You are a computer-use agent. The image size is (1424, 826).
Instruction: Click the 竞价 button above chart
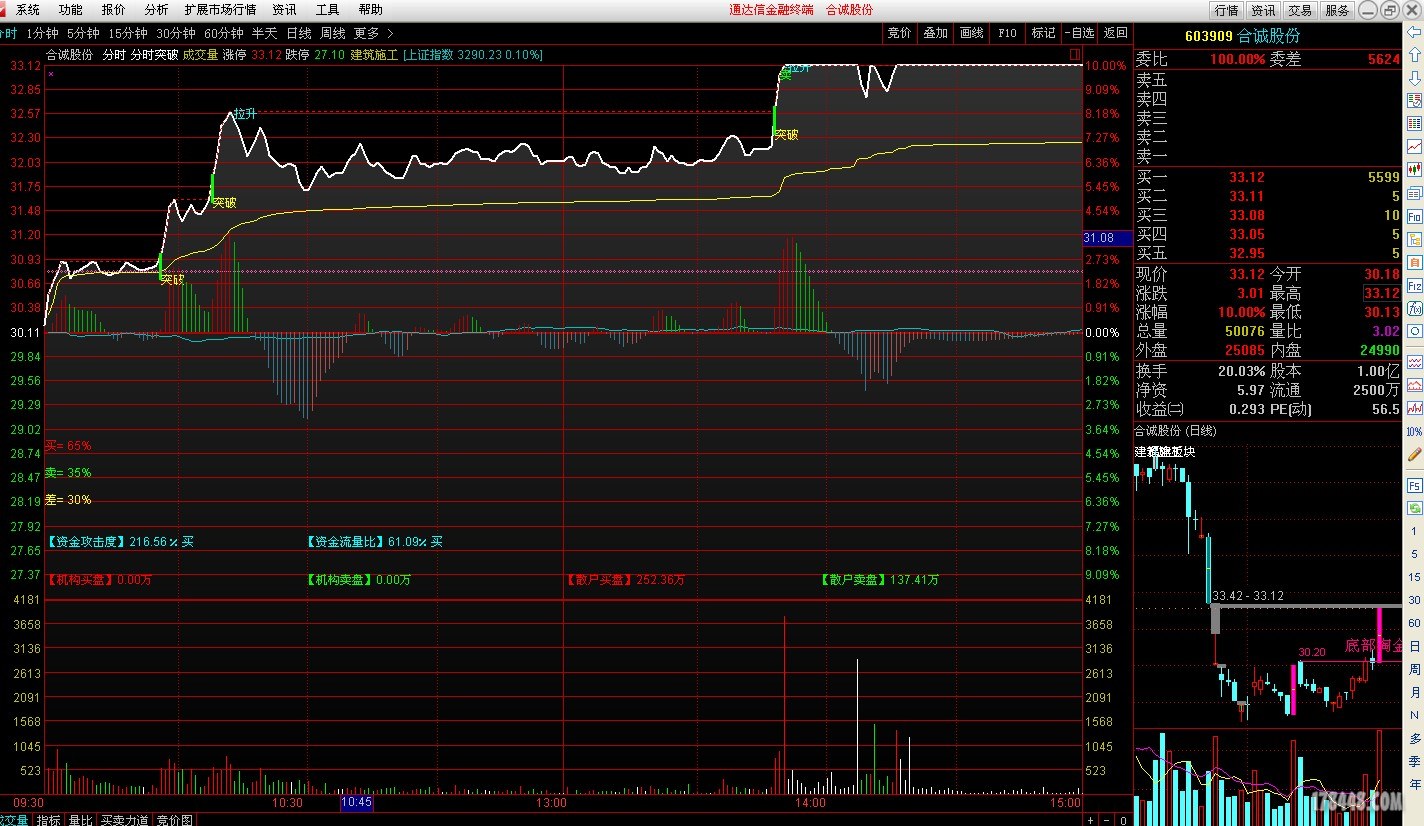point(900,33)
